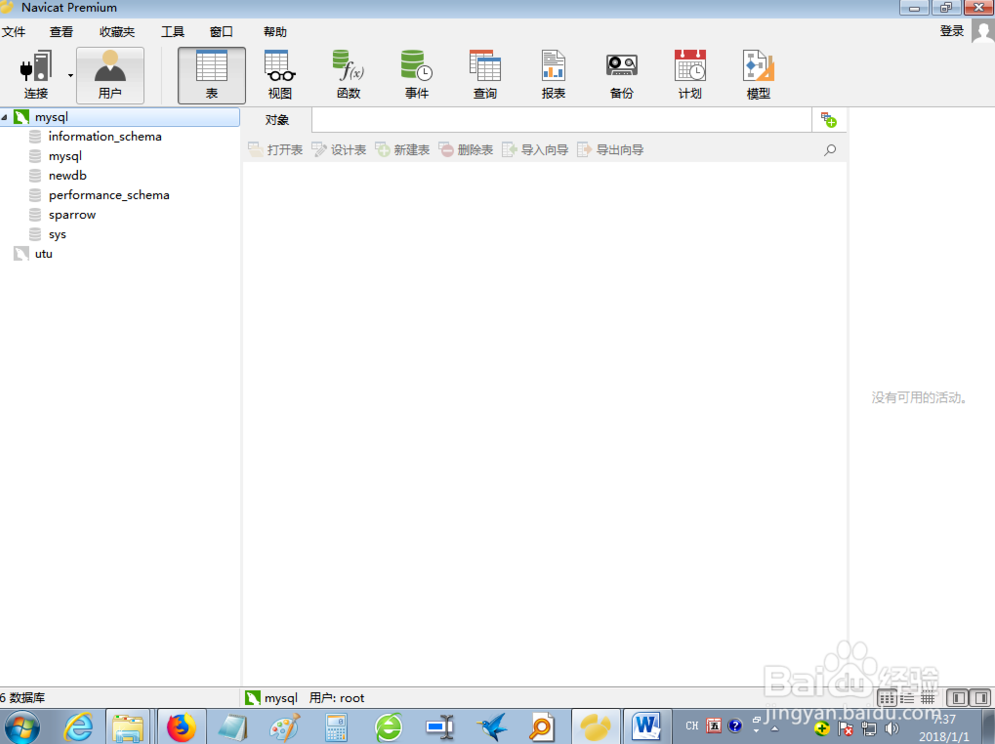Image resolution: width=995 pixels, height=744 pixels.
Task: Click the CH input language indicator
Action: [692, 726]
